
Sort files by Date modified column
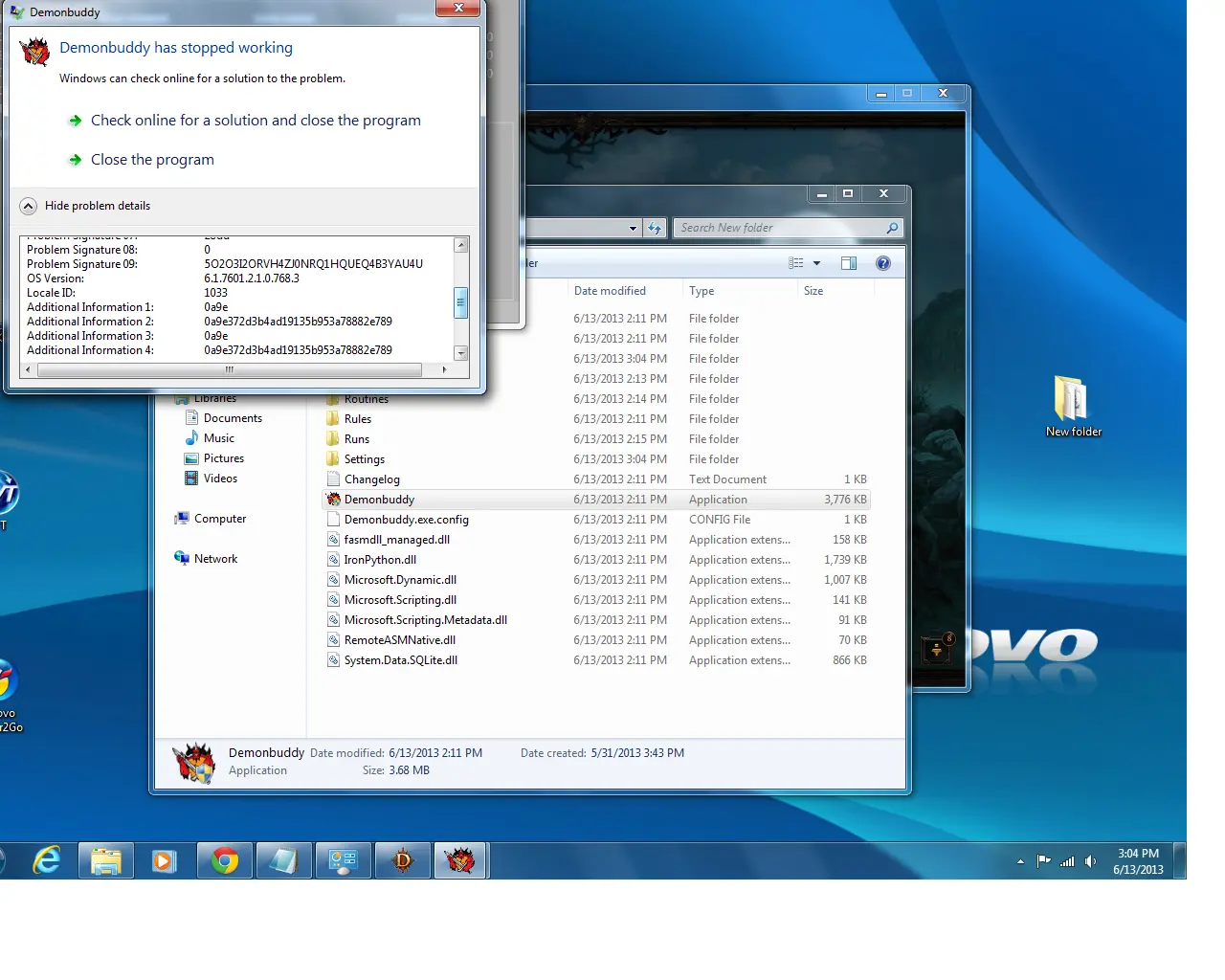coord(610,291)
